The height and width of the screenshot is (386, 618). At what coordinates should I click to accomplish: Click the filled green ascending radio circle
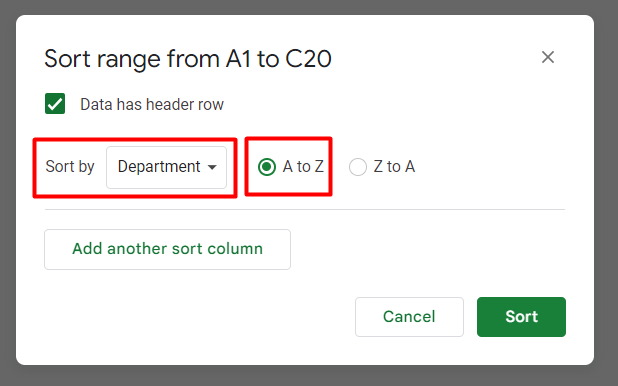click(267, 167)
